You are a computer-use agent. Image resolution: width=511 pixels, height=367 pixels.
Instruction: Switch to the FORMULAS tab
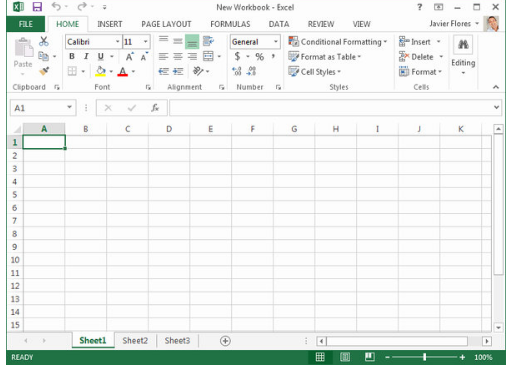pyautogui.click(x=230, y=24)
